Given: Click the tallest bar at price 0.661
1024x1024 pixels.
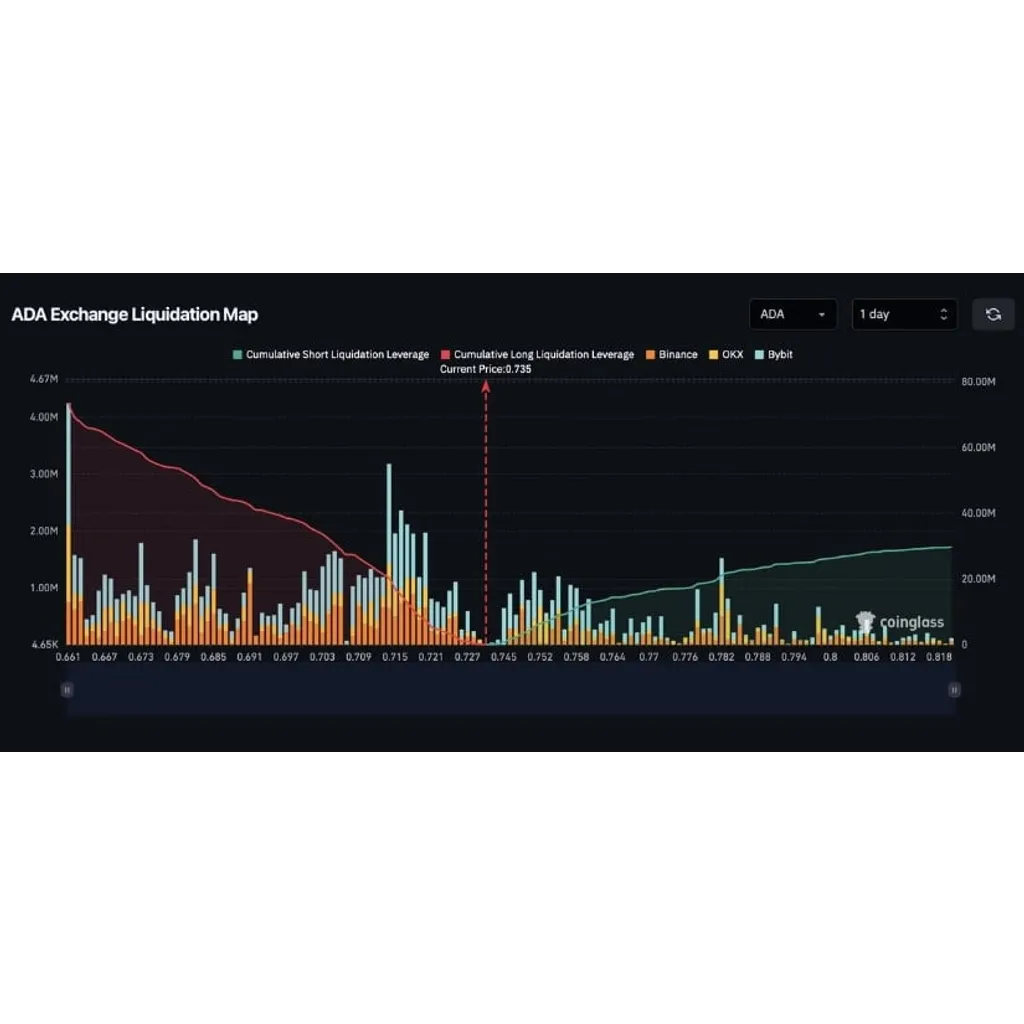Looking at the screenshot, I should 69,524.
